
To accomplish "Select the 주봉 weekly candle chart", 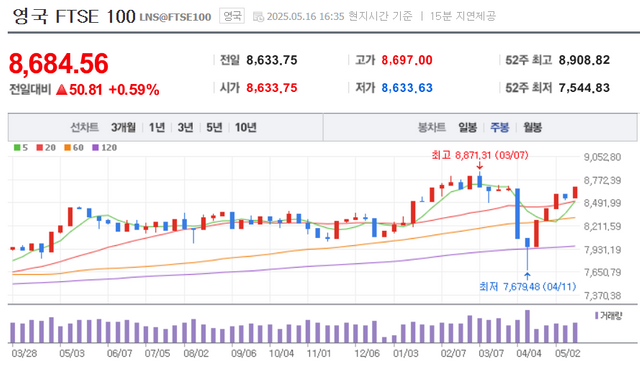I will [500, 127].
